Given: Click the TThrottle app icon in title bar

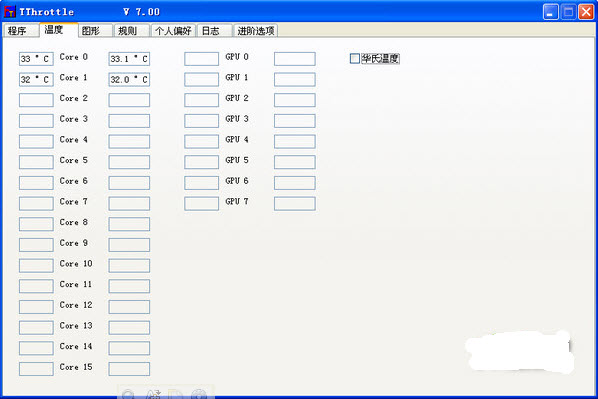Looking at the screenshot, I should pos(10,12).
